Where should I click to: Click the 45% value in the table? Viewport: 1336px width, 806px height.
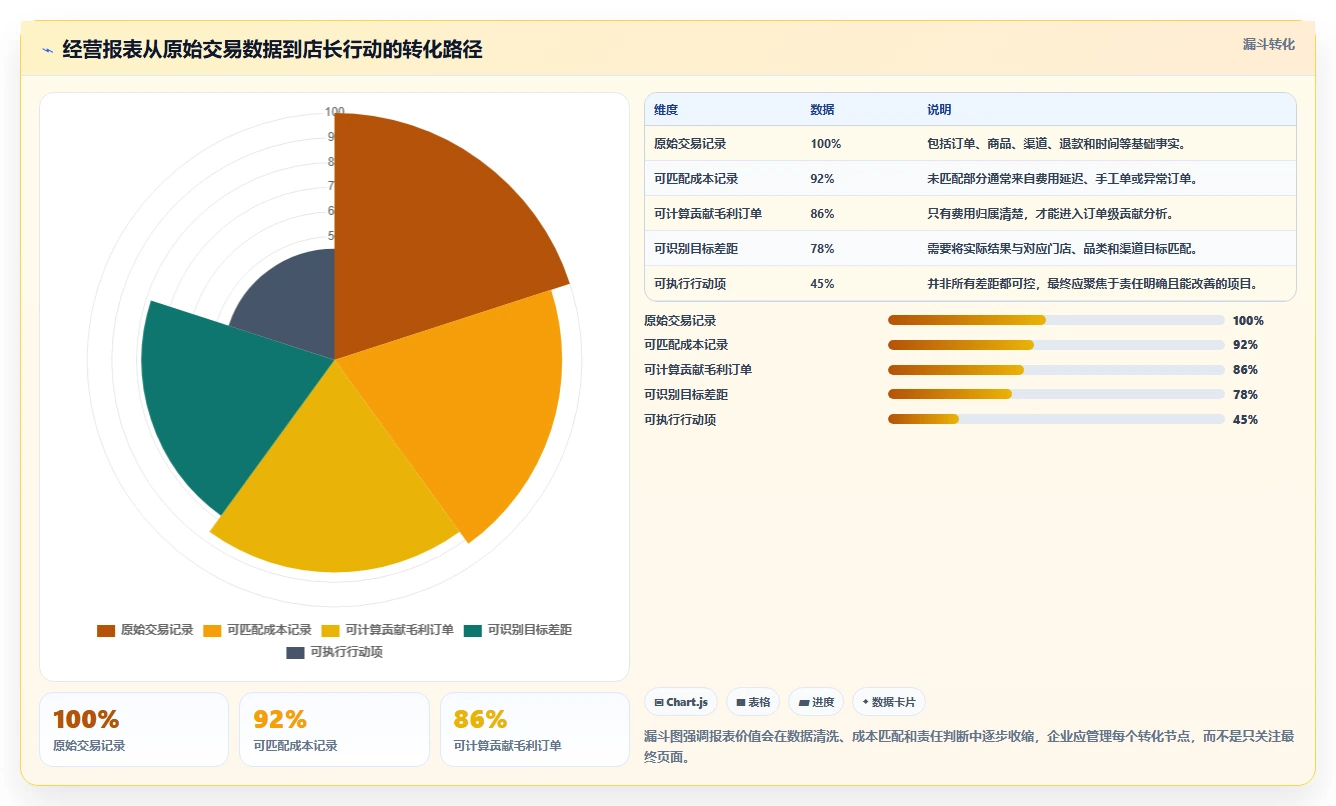pyautogui.click(x=822, y=284)
